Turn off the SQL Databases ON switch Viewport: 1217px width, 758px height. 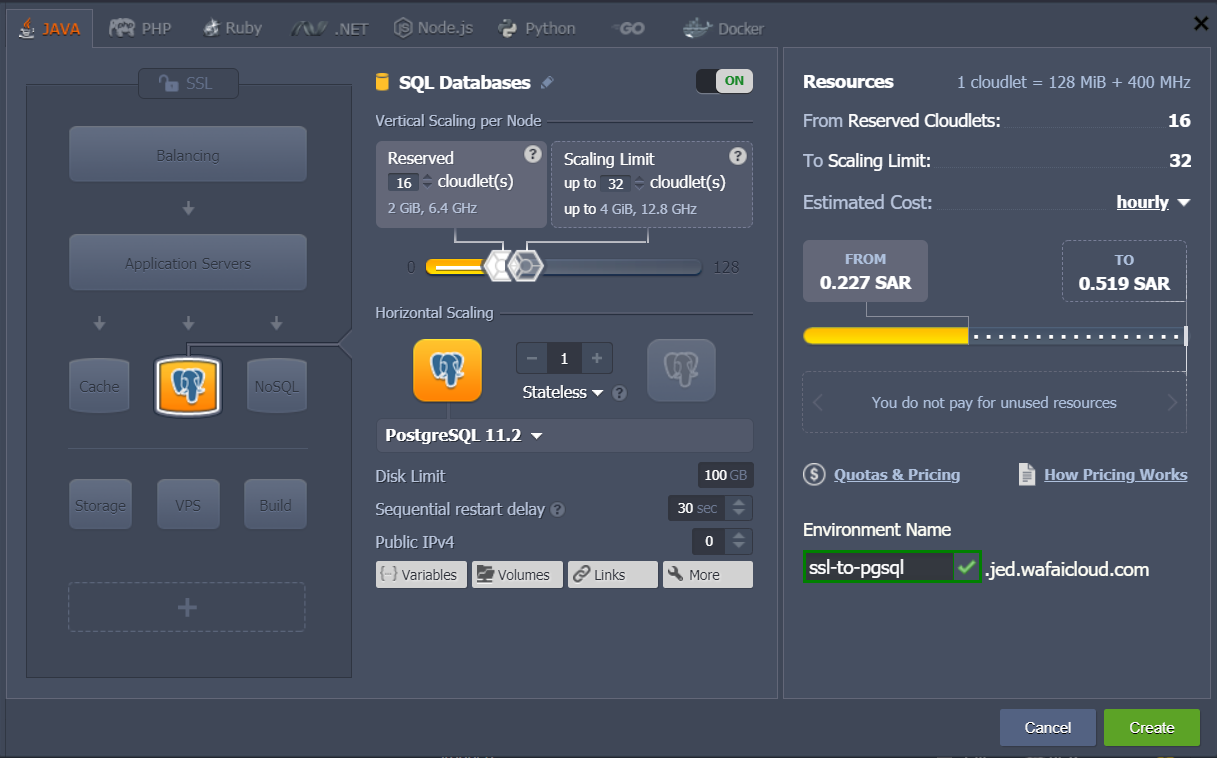725,81
